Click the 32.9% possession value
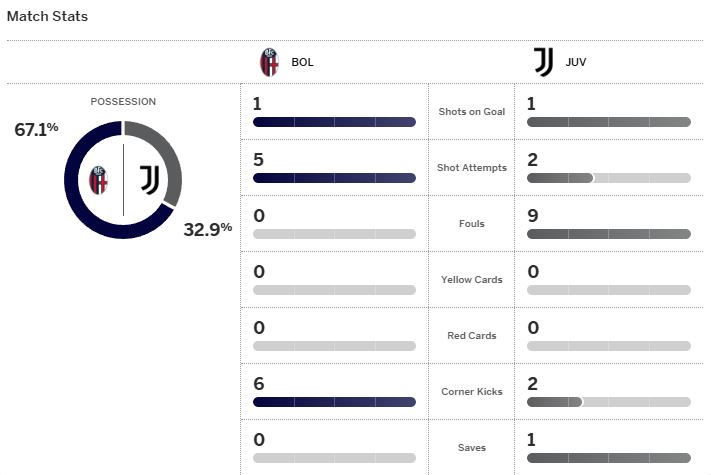The height and width of the screenshot is (475, 711). tap(208, 229)
